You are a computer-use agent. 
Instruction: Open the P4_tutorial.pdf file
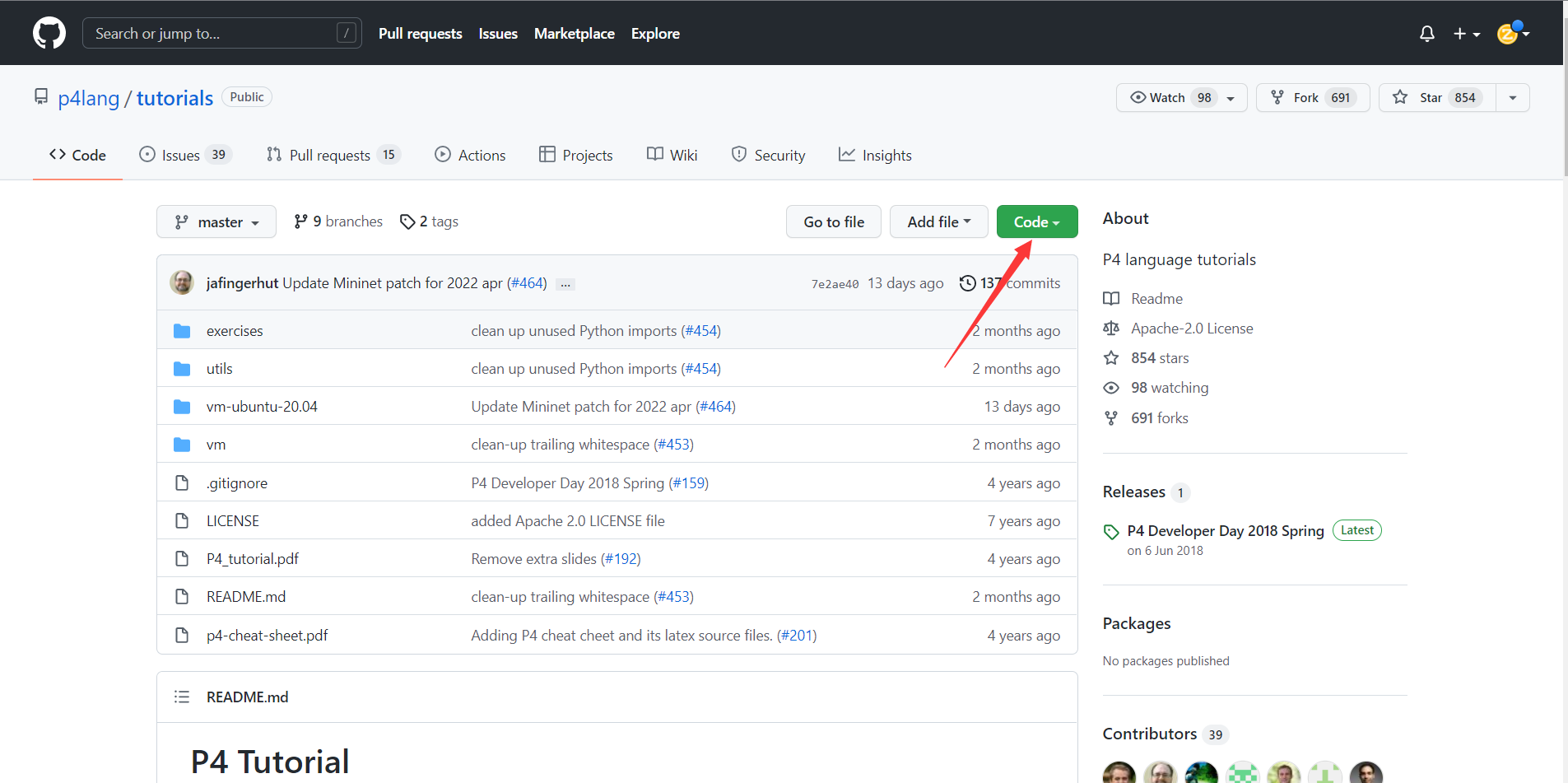tap(253, 559)
